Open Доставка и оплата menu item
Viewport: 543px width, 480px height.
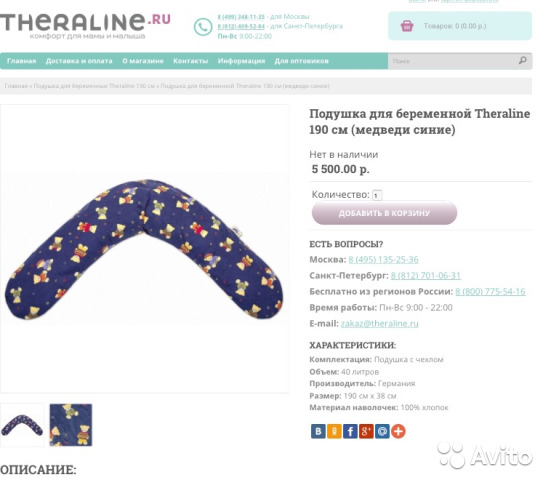(79, 61)
